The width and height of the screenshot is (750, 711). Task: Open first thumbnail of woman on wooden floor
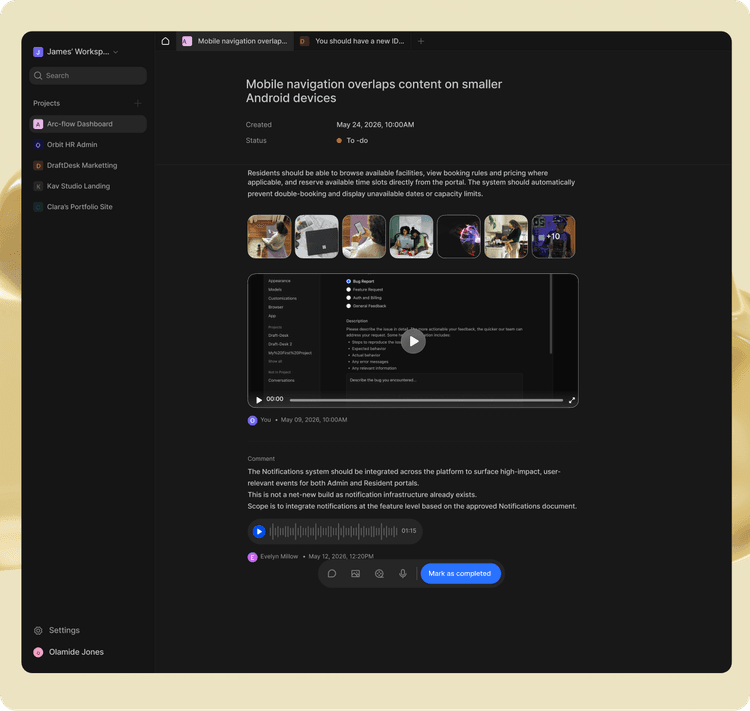coord(269,236)
